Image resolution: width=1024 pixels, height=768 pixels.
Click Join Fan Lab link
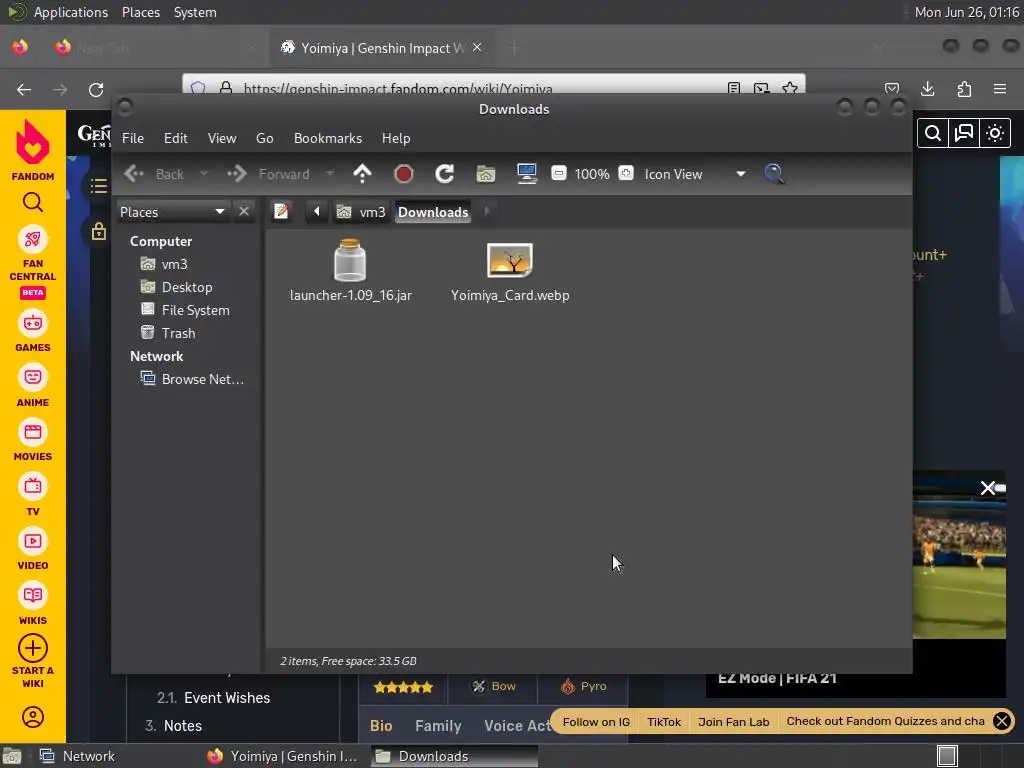(733, 722)
